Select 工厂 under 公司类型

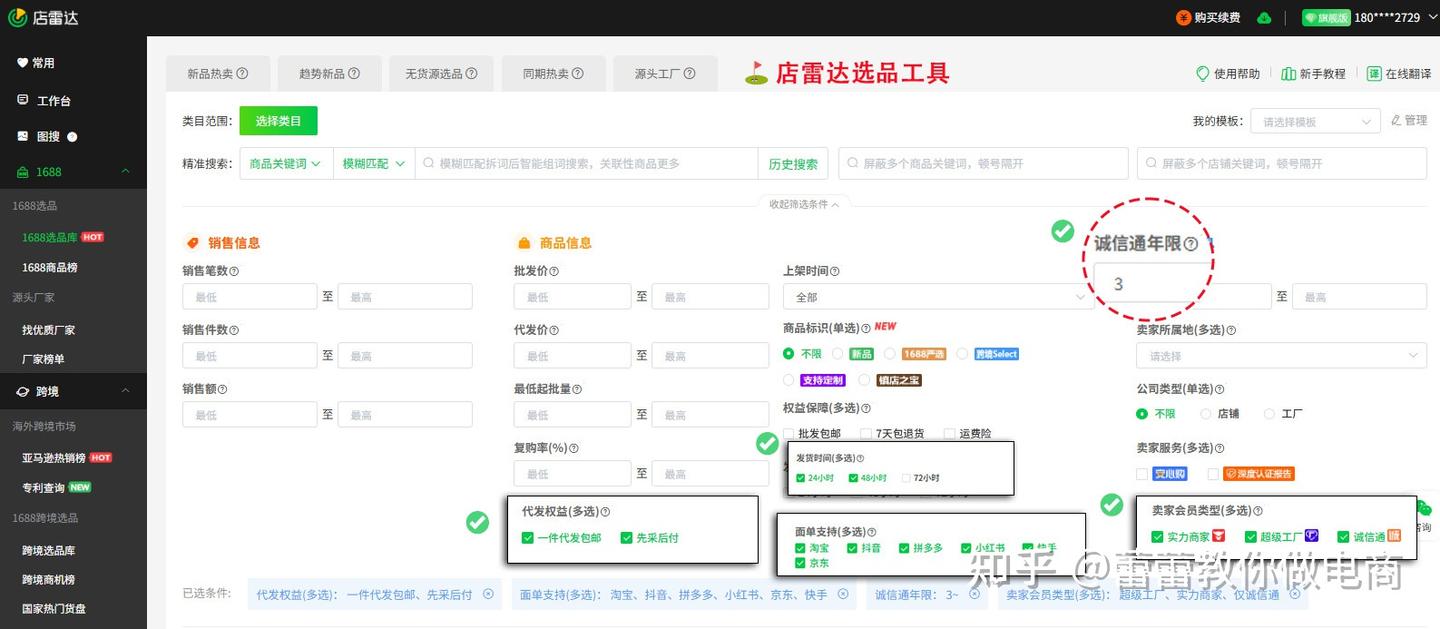click(1270, 413)
